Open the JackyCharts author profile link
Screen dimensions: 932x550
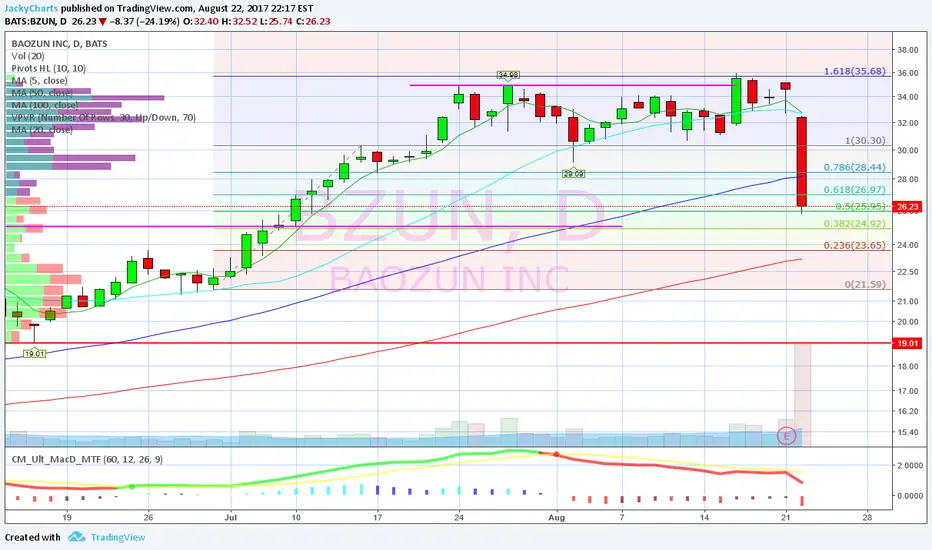32,9
